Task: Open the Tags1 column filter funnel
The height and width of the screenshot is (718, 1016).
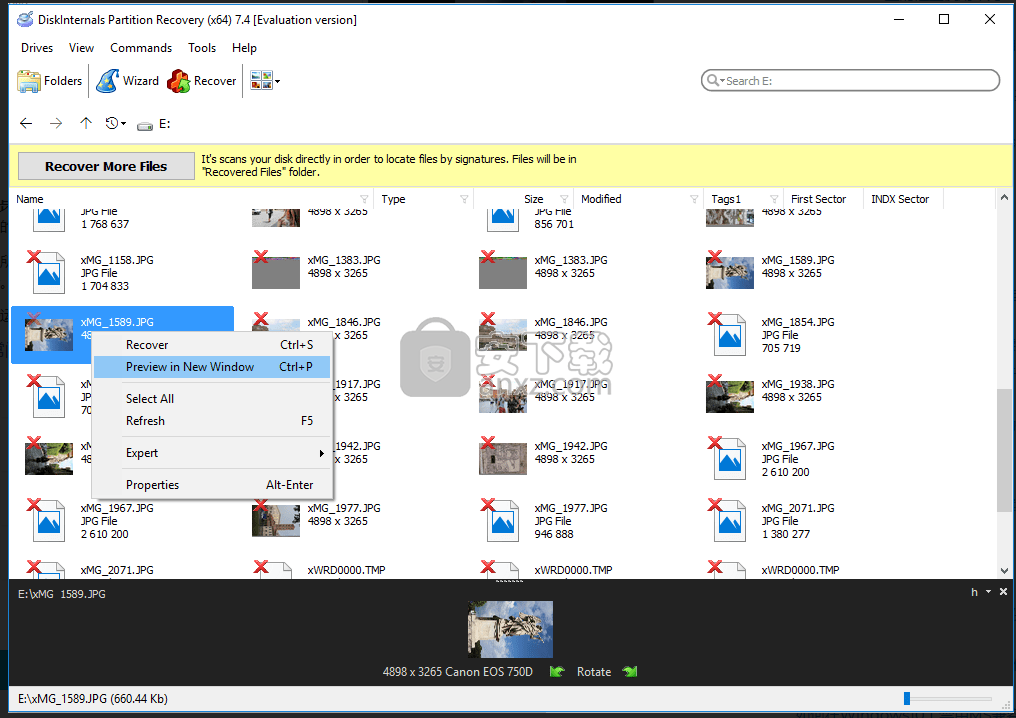Action: point(774,199)
